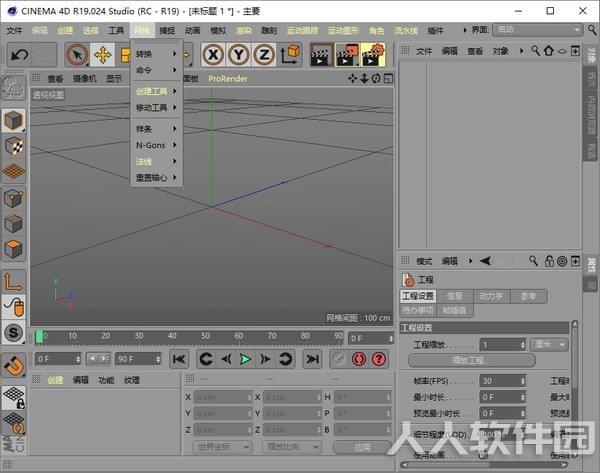The height and width of the screenshot is (473, 600).
Task: Toggle Snap S button
Action: point(13,332)
